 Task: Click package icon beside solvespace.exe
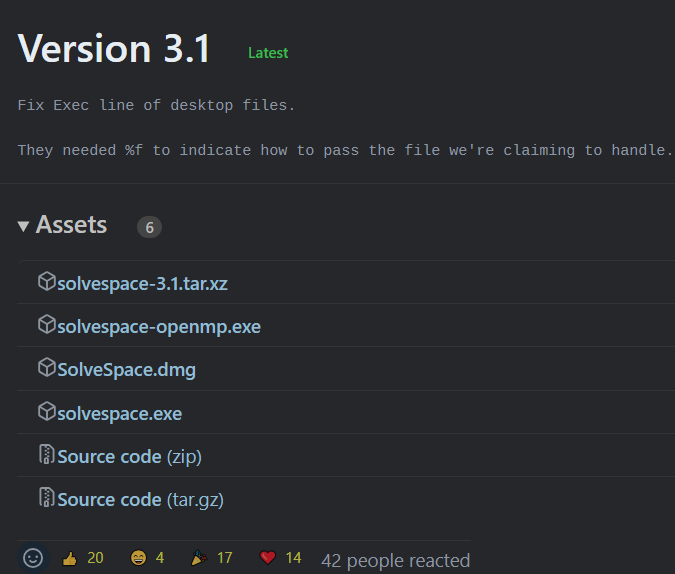click(46, 411)
